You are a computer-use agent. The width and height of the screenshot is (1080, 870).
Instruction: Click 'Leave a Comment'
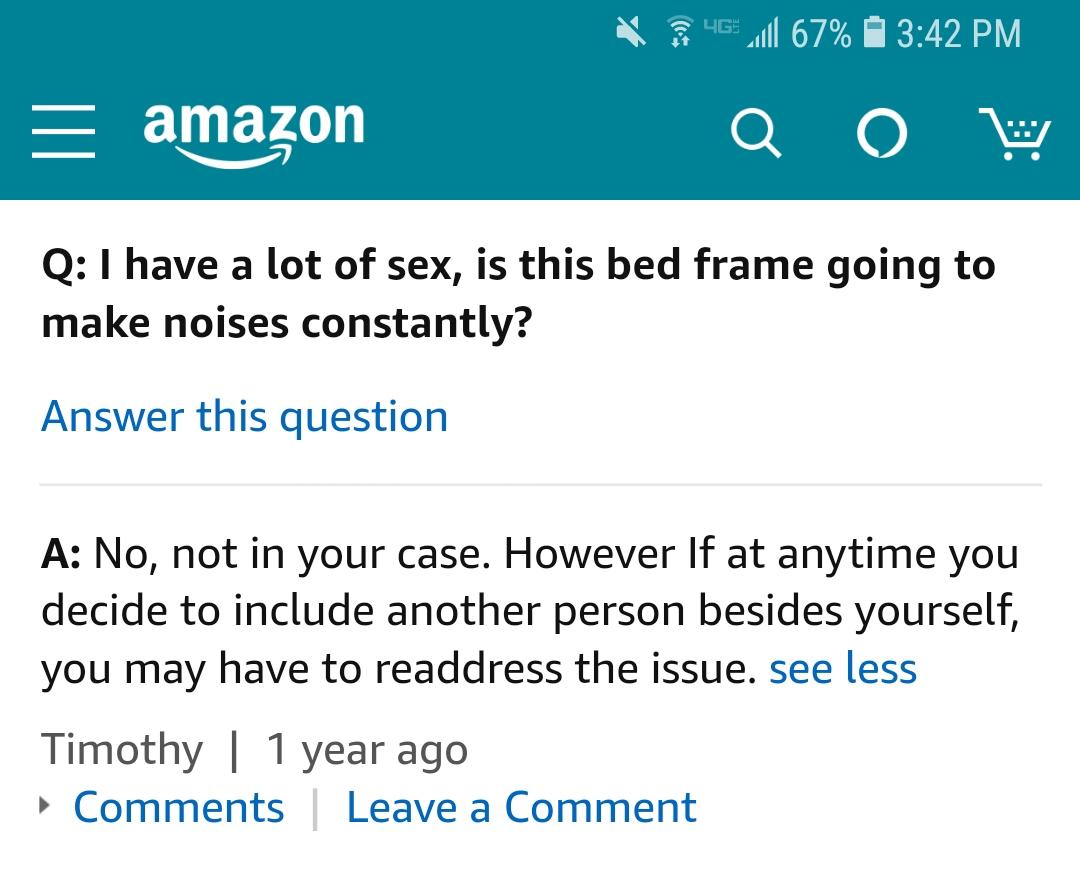tap(521, 807)
